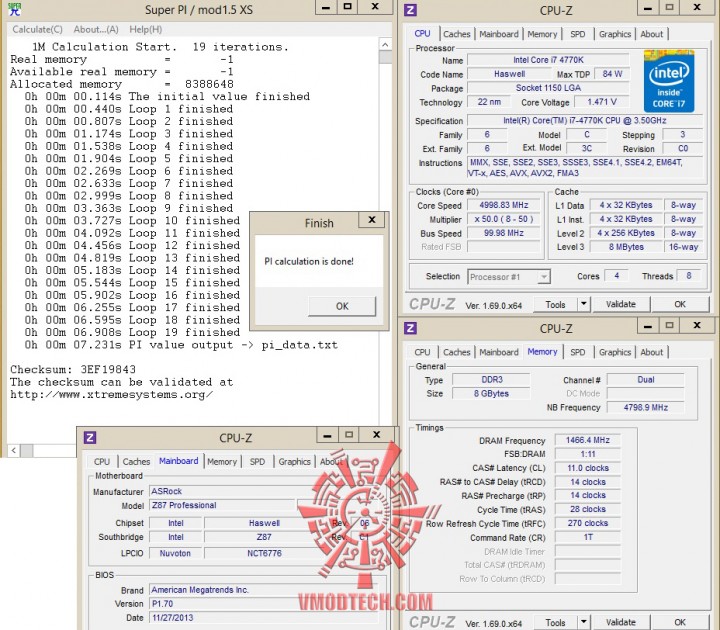The width and height of the screenshot is (720, 630).
Task: Click CAS# Latency value 11.0 clocks
Action: [587, 468]
